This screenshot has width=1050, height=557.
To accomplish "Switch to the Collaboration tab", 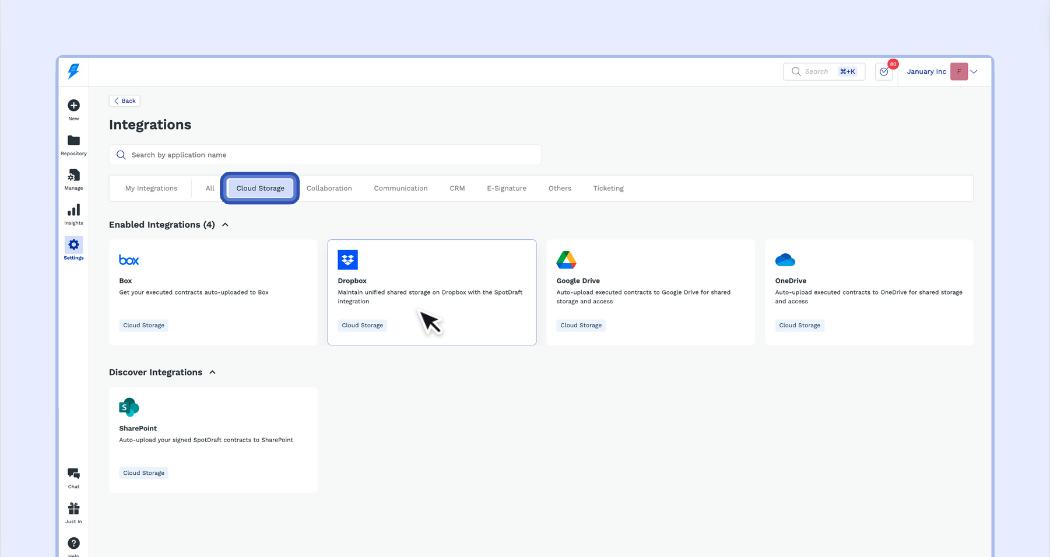I will tap(329, 188).
